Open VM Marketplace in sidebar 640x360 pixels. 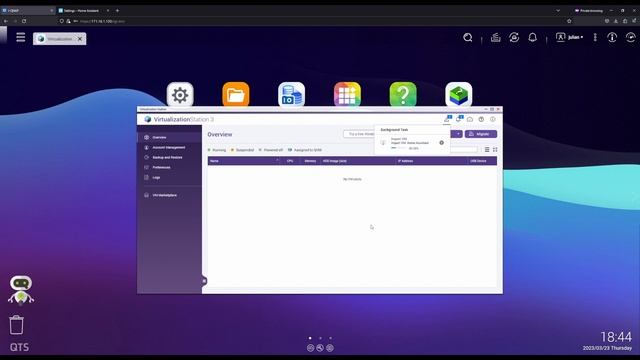pos(169,195)
